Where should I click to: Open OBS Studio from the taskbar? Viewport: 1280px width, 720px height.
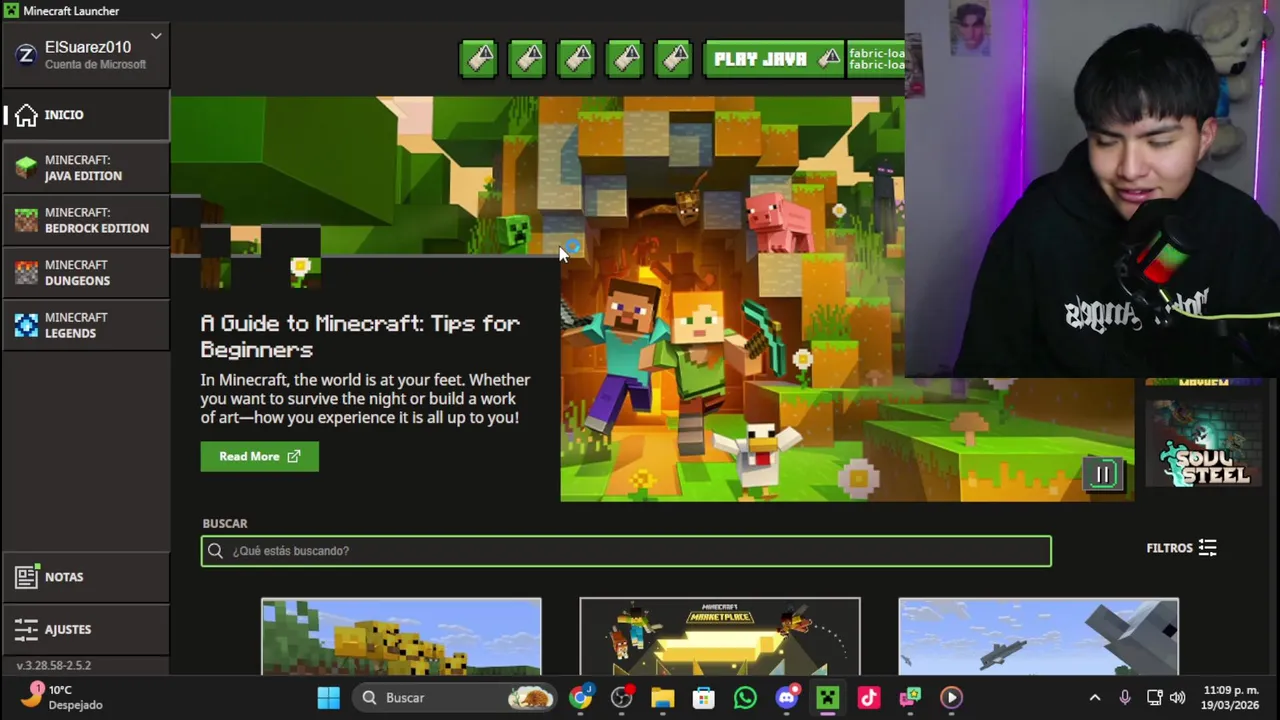coord(622,698)
